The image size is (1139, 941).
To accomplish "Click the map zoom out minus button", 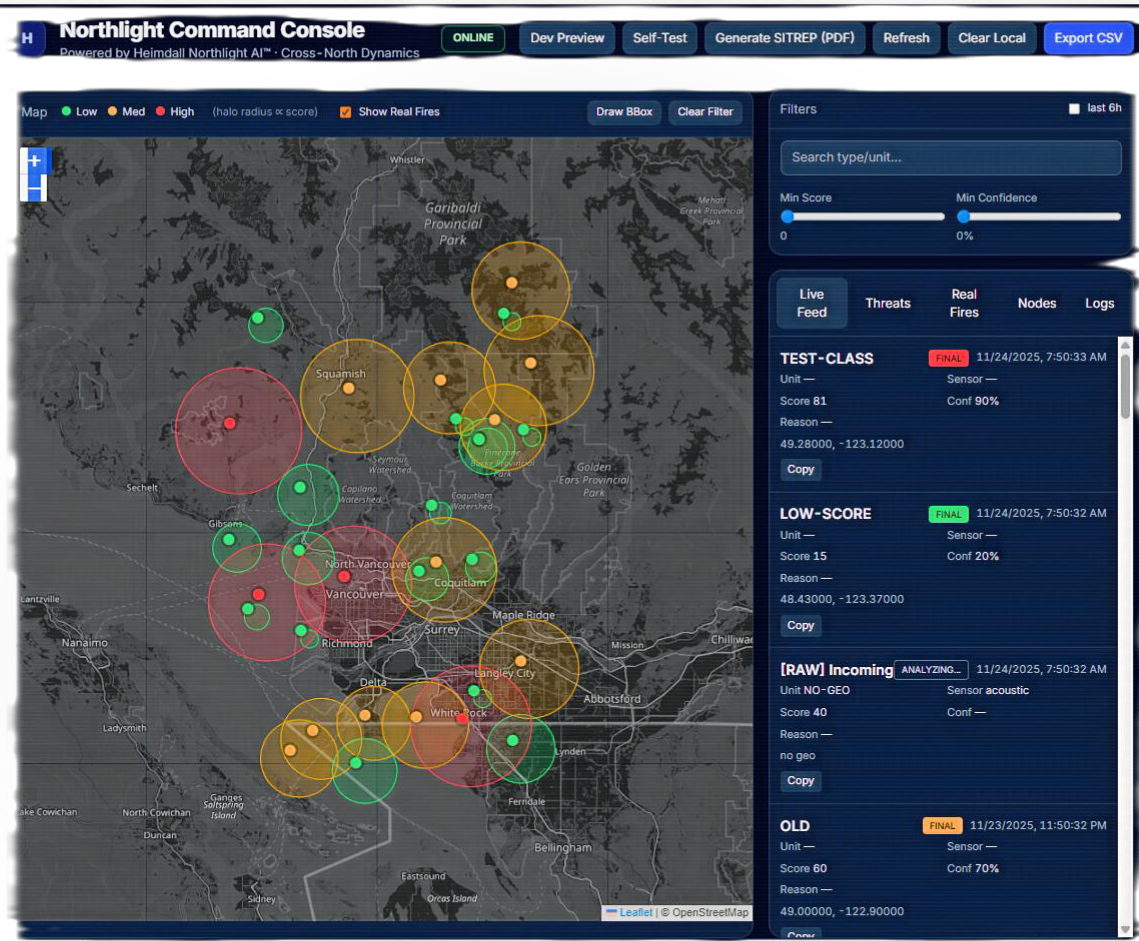I will point(35,189).
